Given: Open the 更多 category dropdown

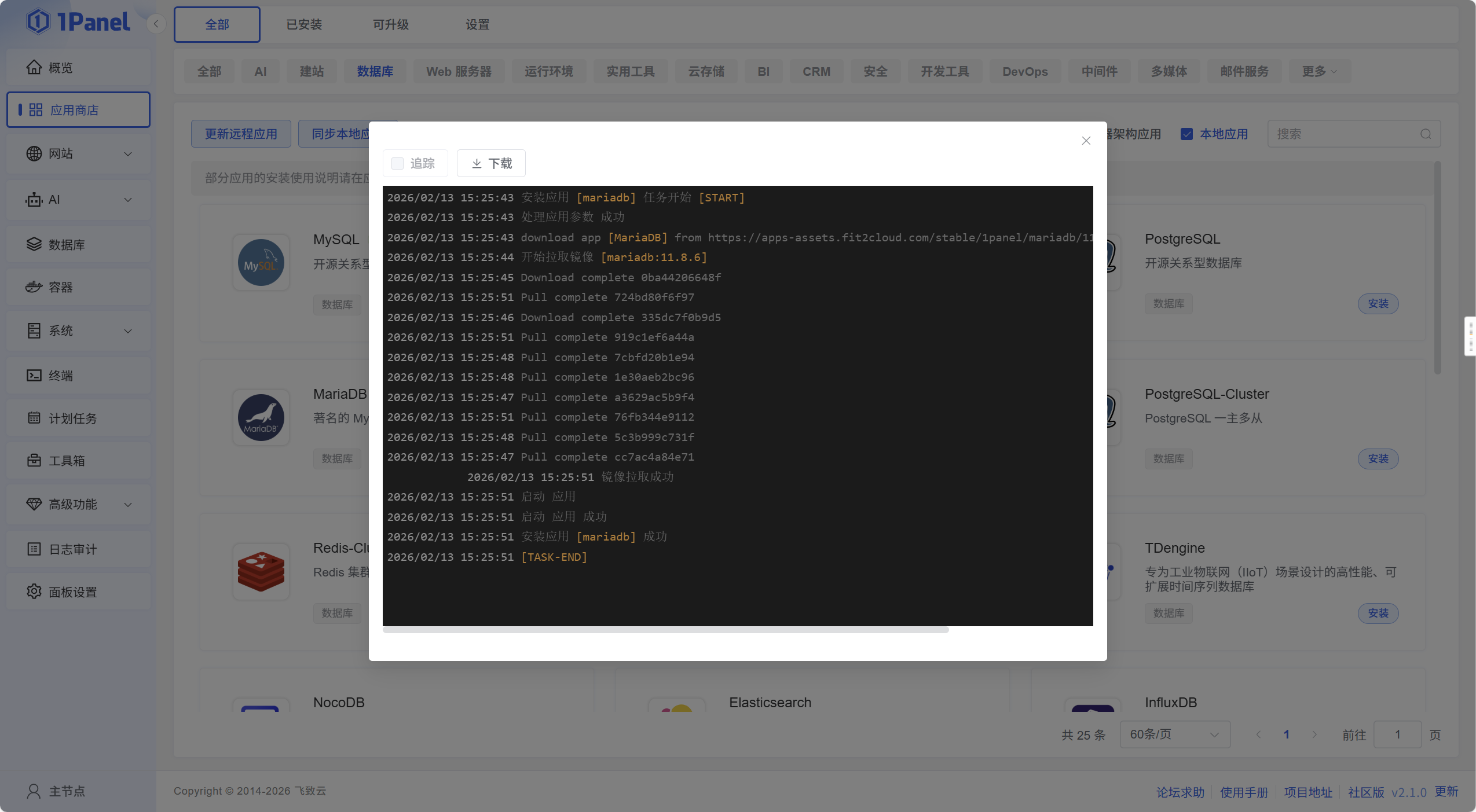Looking at the screenshot, I should tap(1319, 72).
